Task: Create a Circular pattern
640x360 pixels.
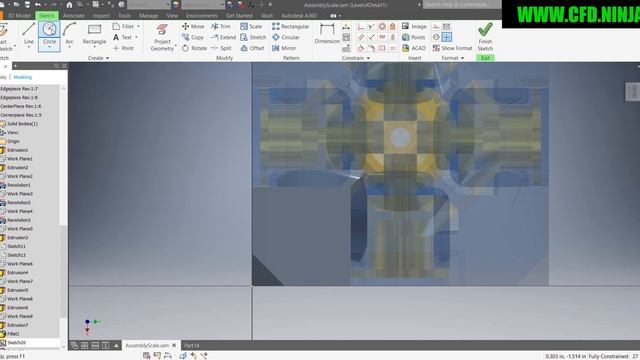Action: pos(286,37)
